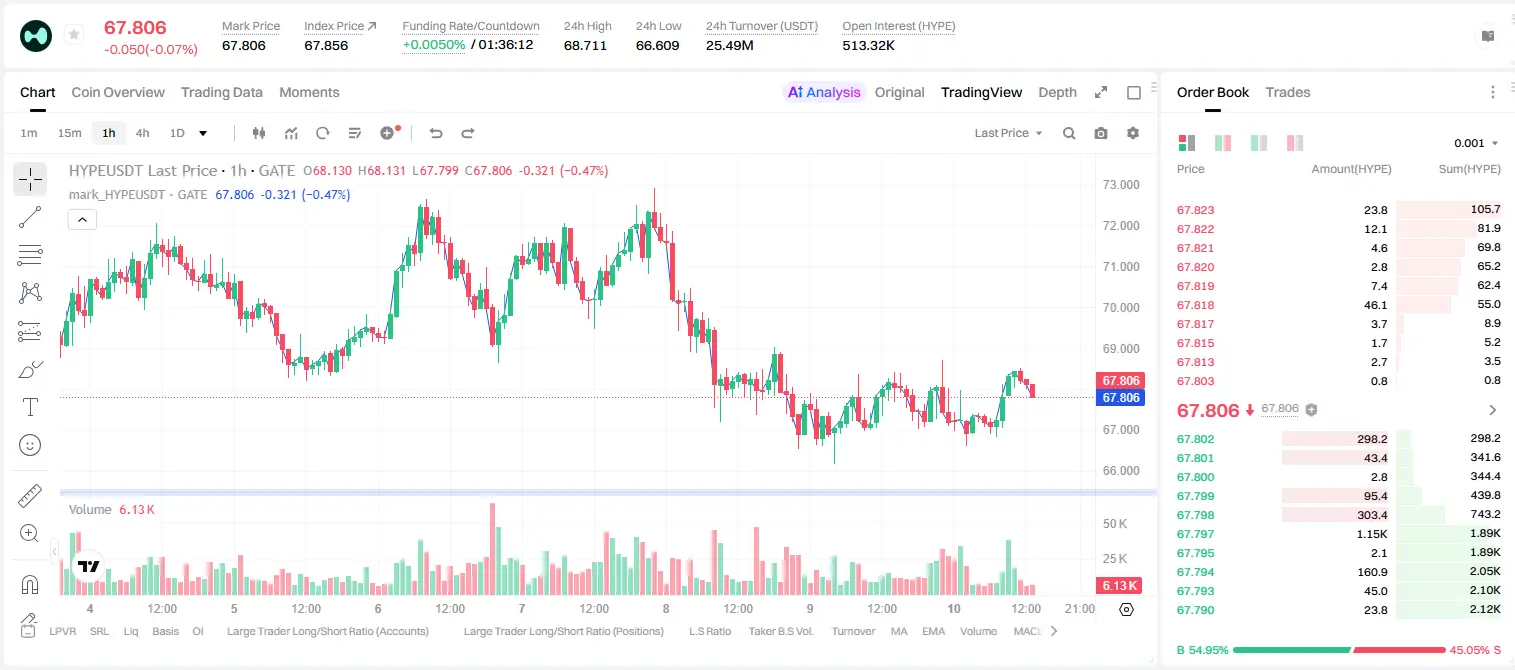The image size is (1515, 670).
Task: Select the text annotation tool
Action: (30, 407)
